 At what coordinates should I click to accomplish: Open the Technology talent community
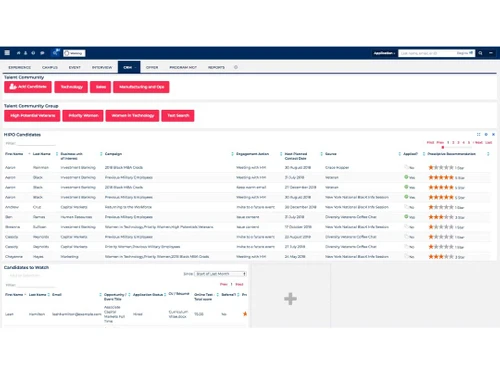(x=71, y=87)
